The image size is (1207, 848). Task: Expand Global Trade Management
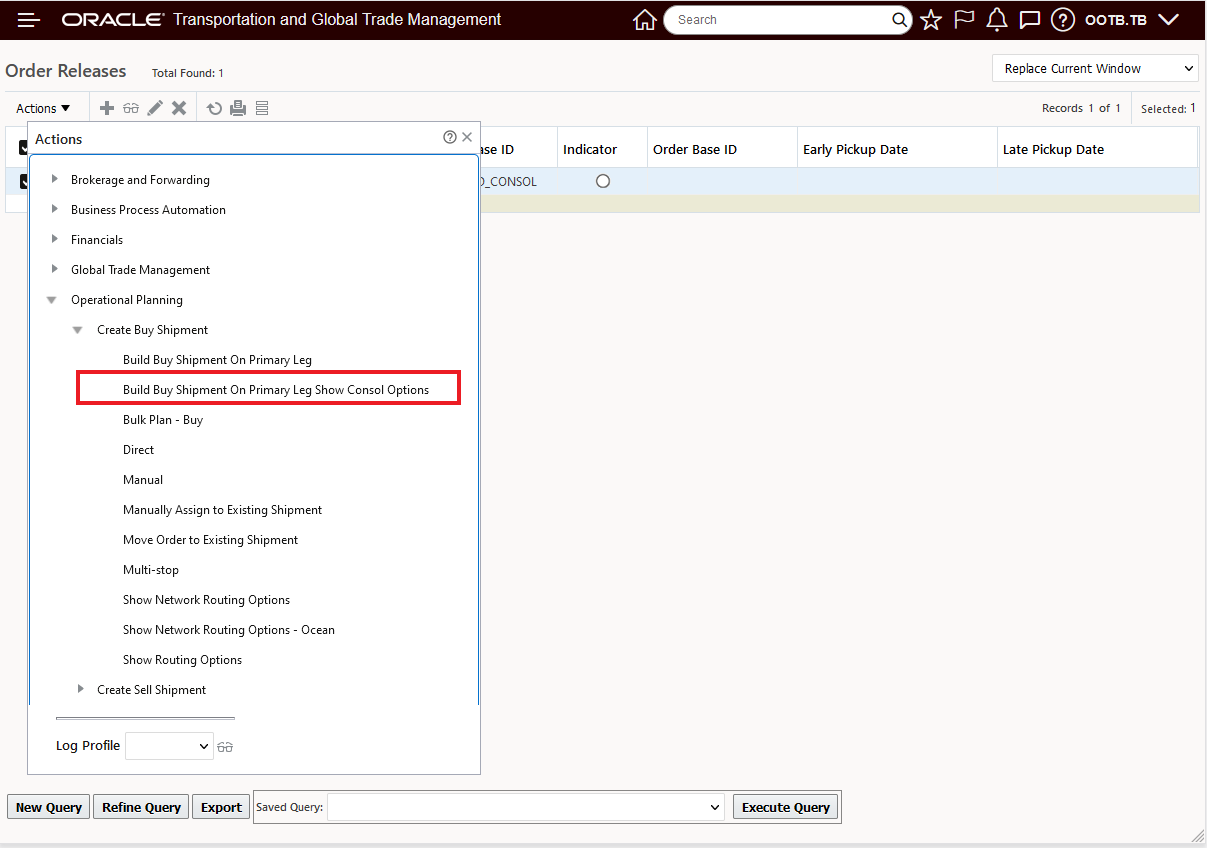(x=54, y=269)
